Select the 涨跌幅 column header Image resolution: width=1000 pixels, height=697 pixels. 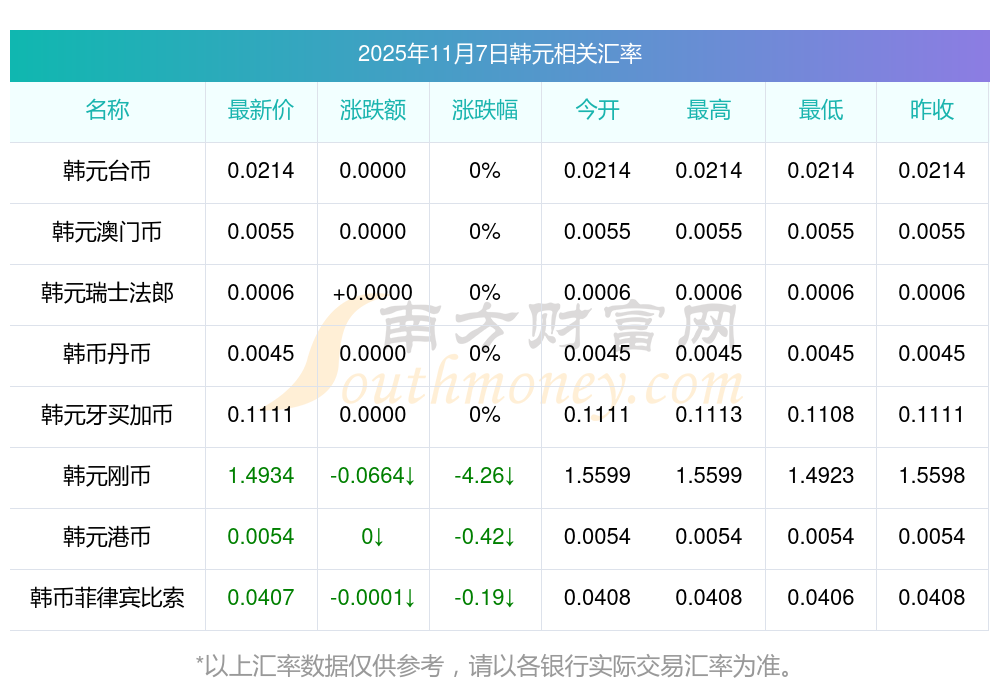tap(484, 110)
